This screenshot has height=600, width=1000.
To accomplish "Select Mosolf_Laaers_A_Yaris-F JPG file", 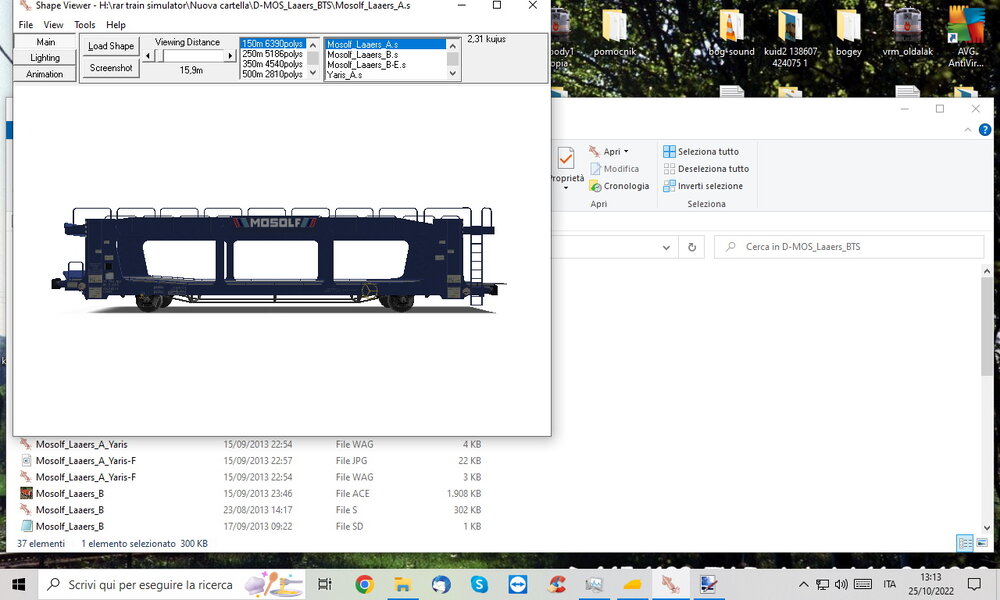I will coord(250,461).
